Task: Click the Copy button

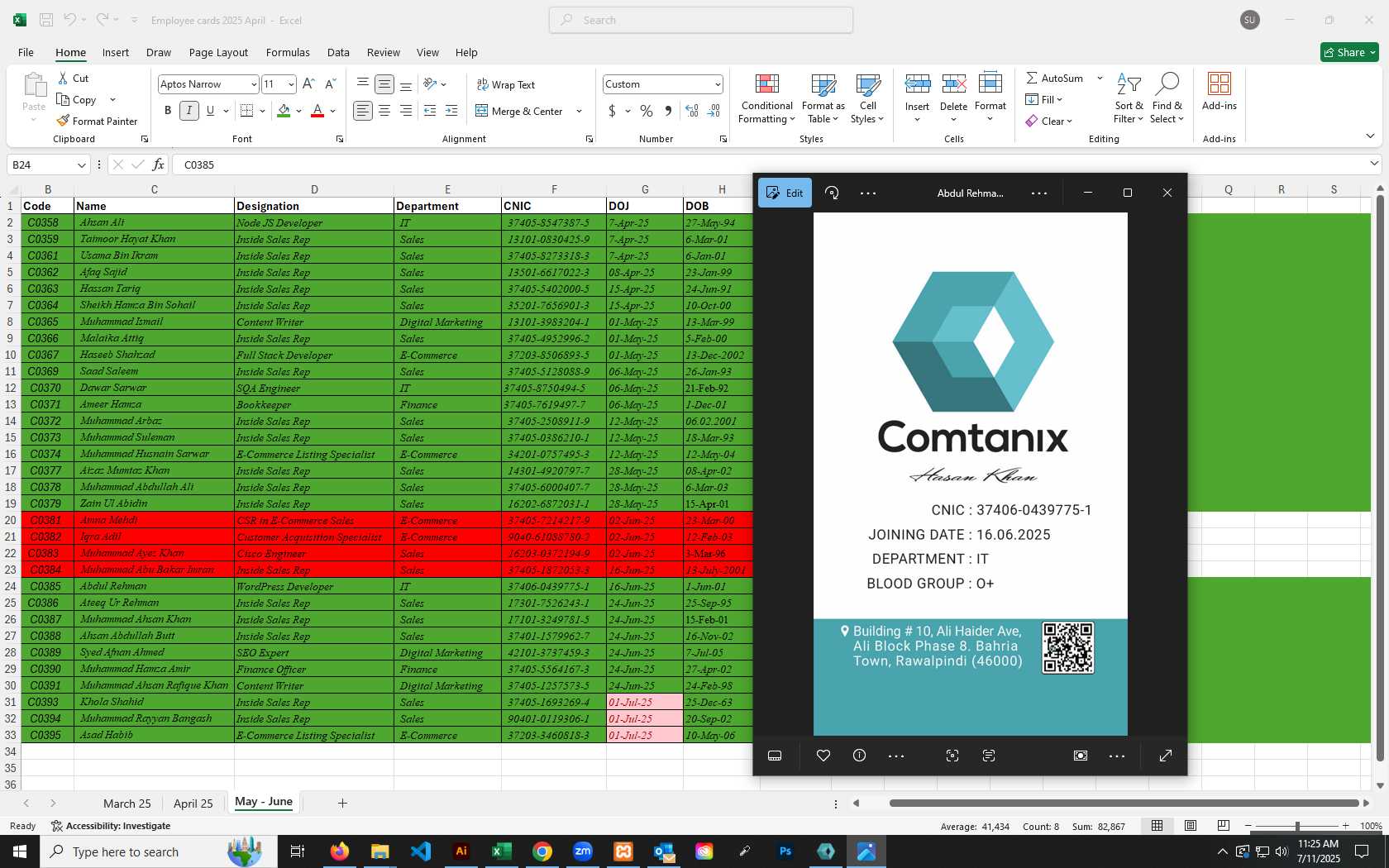Action: [77, 99]
